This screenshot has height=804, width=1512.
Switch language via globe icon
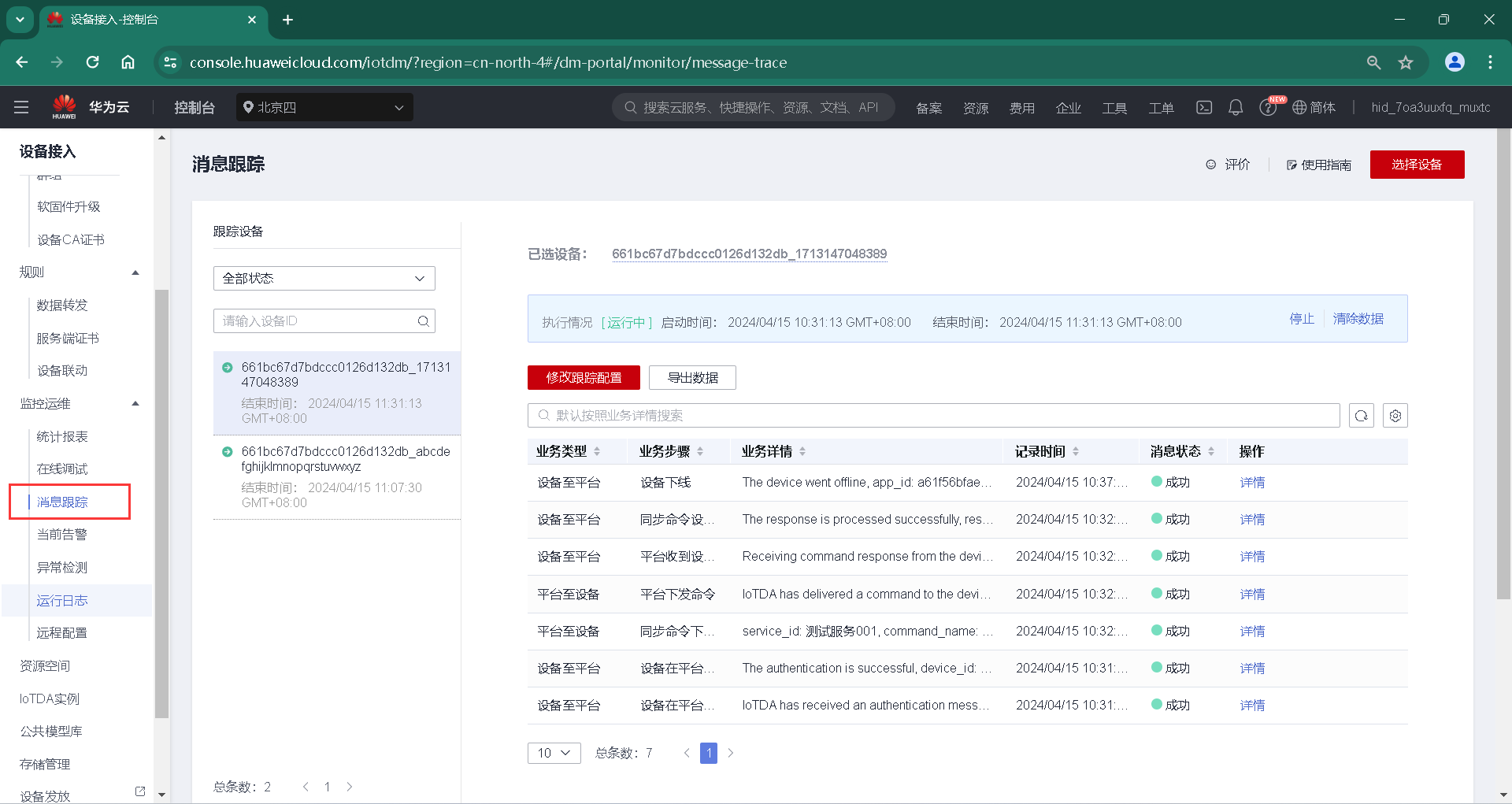click(1314, 107)
